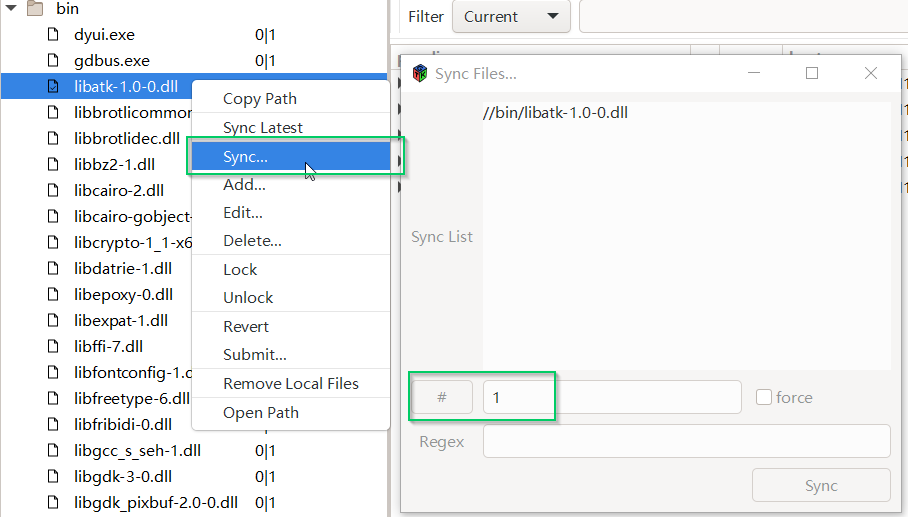Click libbrotlicommon file icon
Image resolution: width=908 pixels, height=517 pixels.
pyautogui.click(x=53, y=112)
